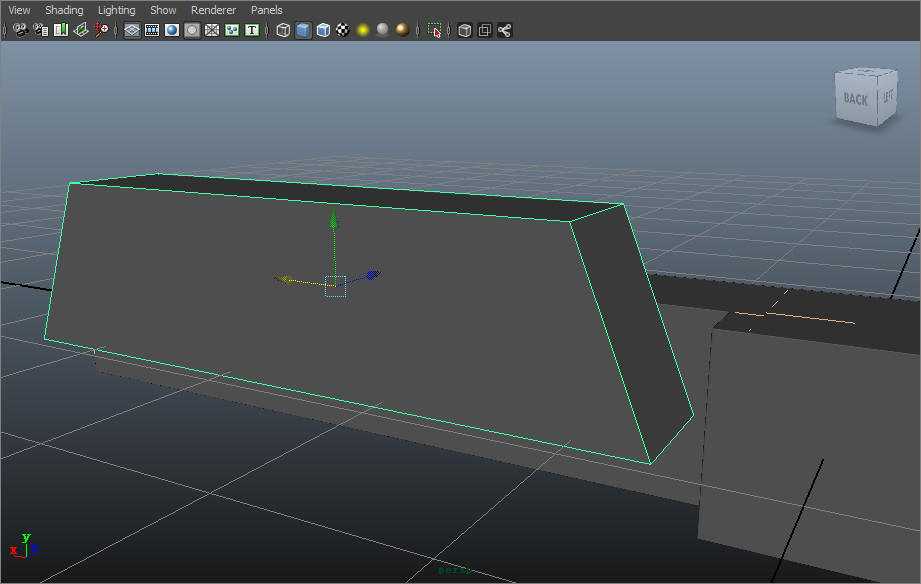Select Smooth Shade All blue cube
This screenshot has height=584, width=921.
pos(303,30)
